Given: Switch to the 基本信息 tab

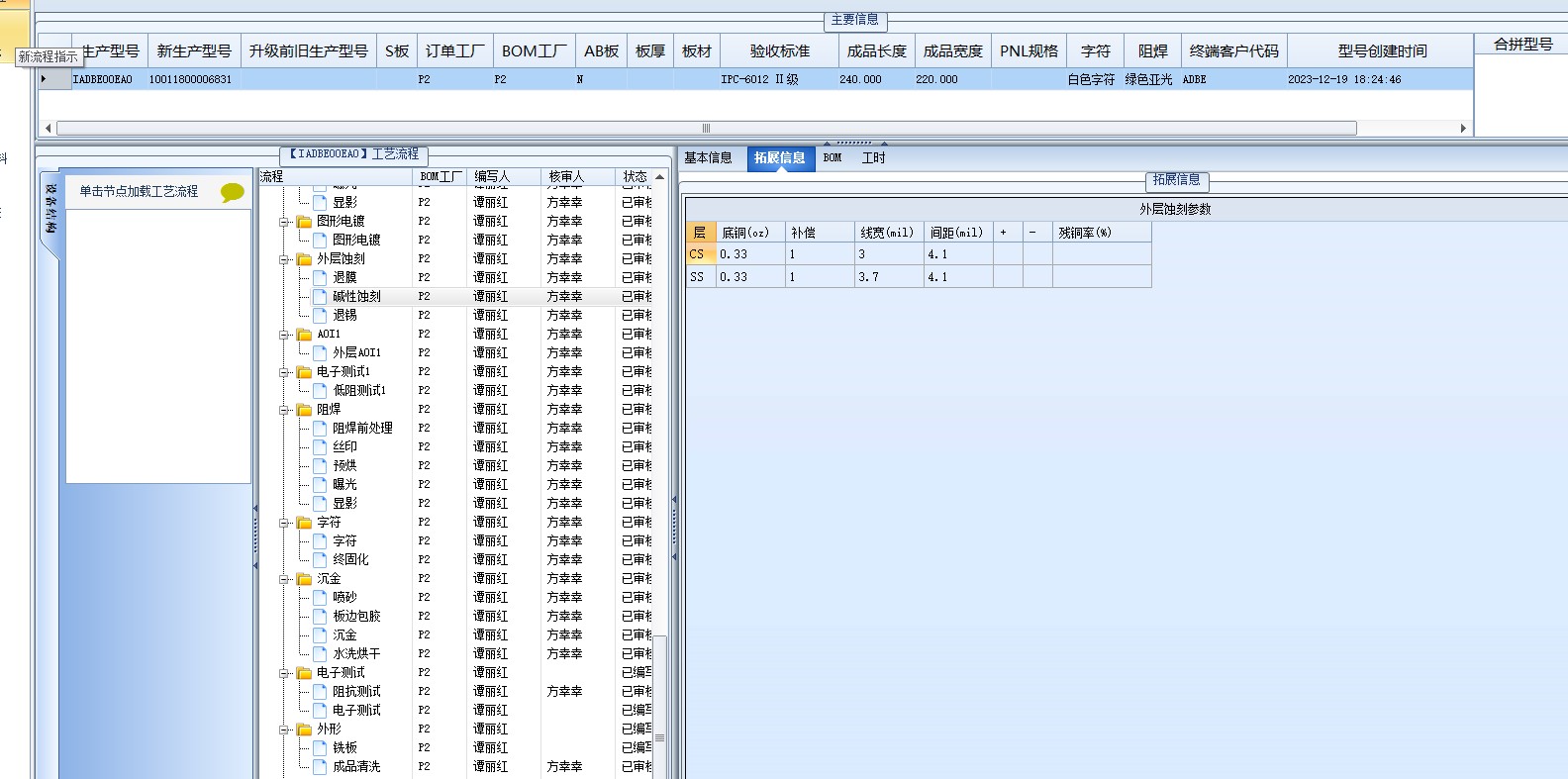Looking at the screenshot, I should [x=709, y=158].
